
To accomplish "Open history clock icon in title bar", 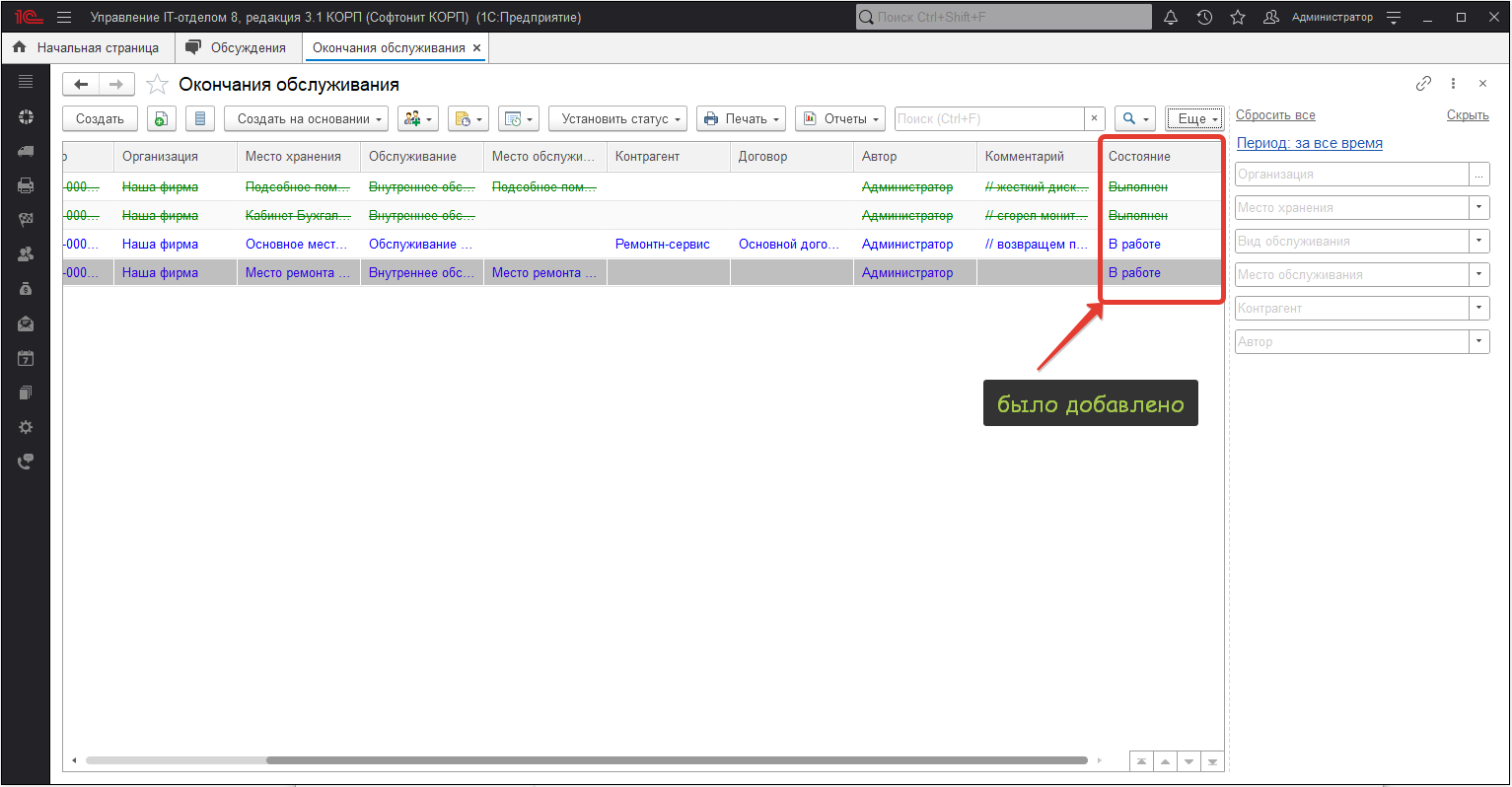I will coord(1204,18).
